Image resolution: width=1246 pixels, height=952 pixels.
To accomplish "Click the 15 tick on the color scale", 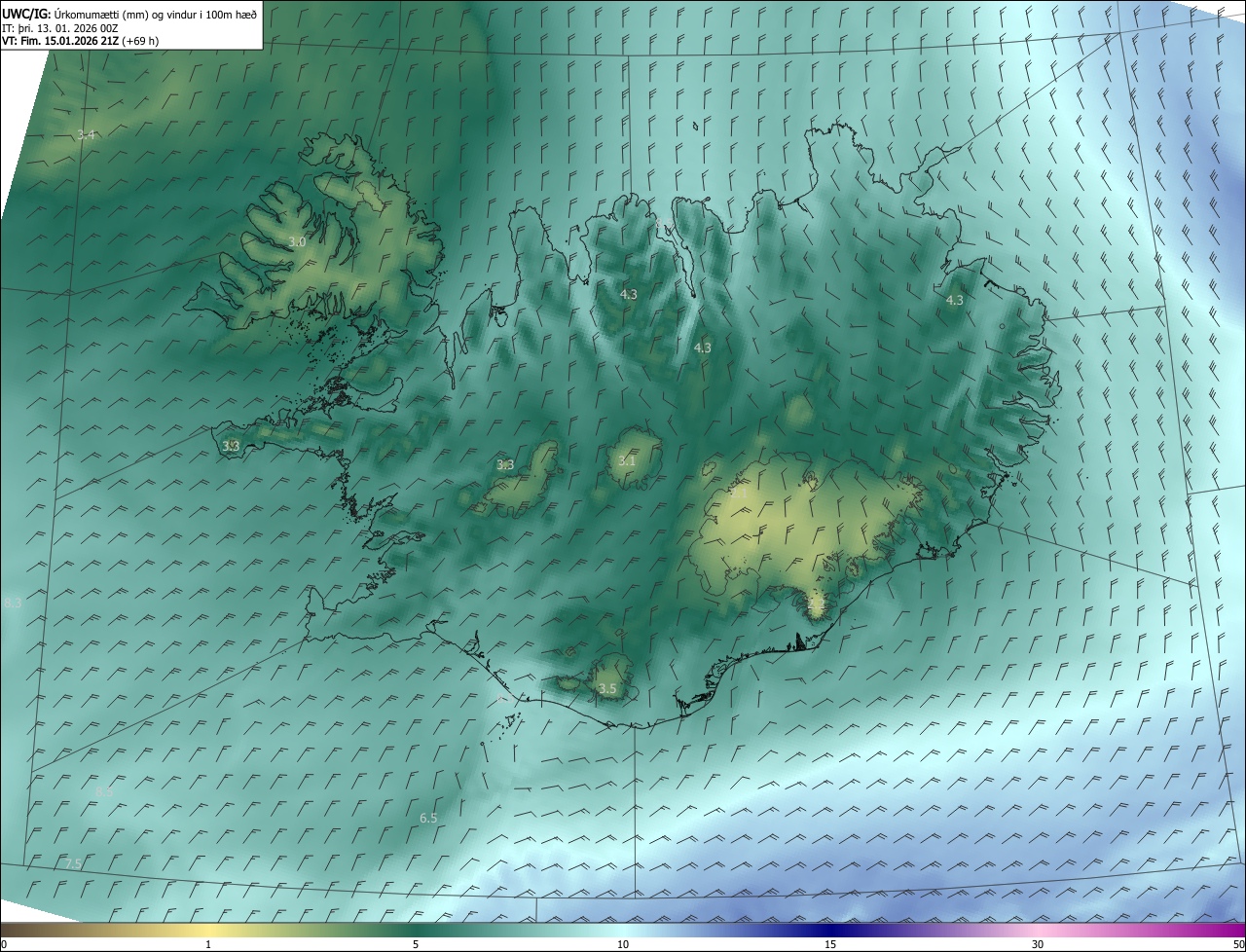I will (830, 945).
